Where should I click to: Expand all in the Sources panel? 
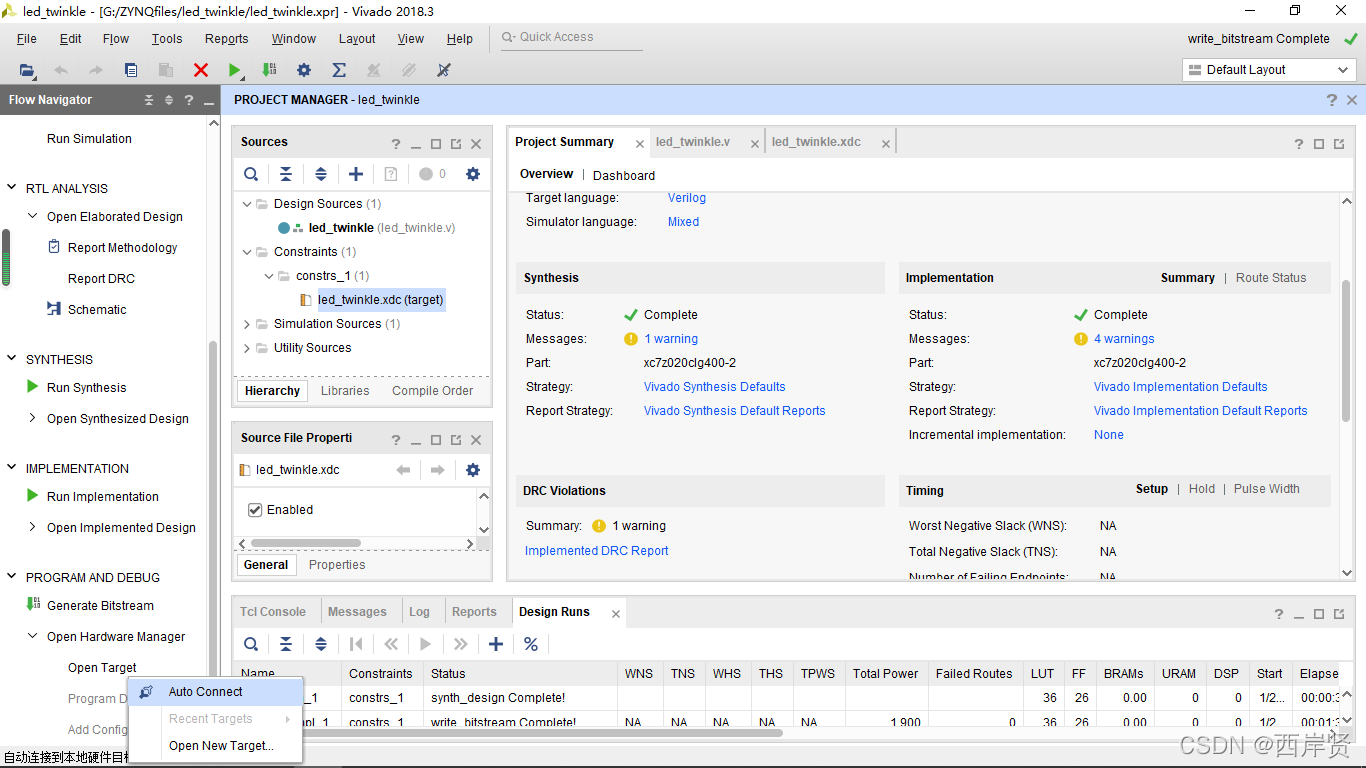pyautogui.click(x=321, y=174)
